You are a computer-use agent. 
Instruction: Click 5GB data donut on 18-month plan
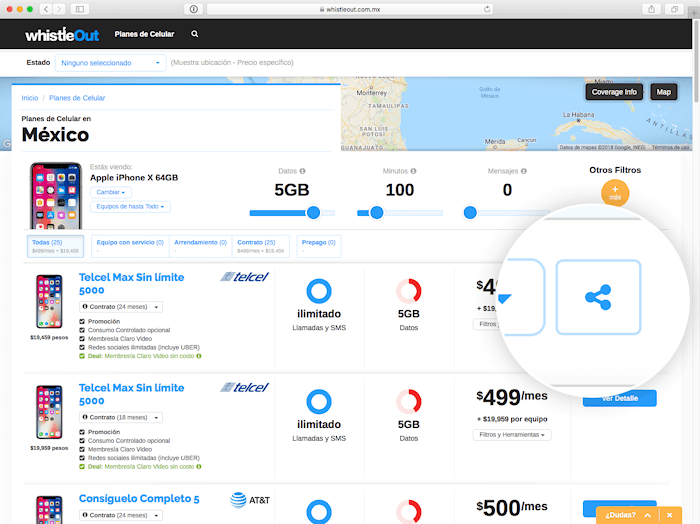408,402
